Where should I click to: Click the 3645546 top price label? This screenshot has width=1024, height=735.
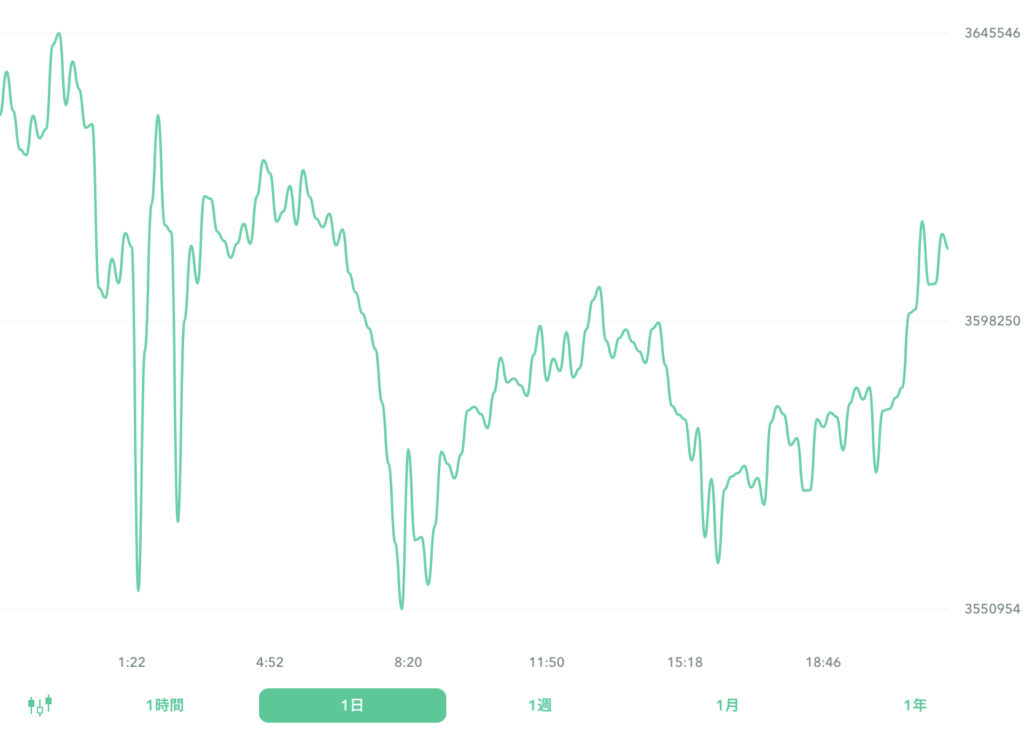pyautogui.click(x=992, y=33)
